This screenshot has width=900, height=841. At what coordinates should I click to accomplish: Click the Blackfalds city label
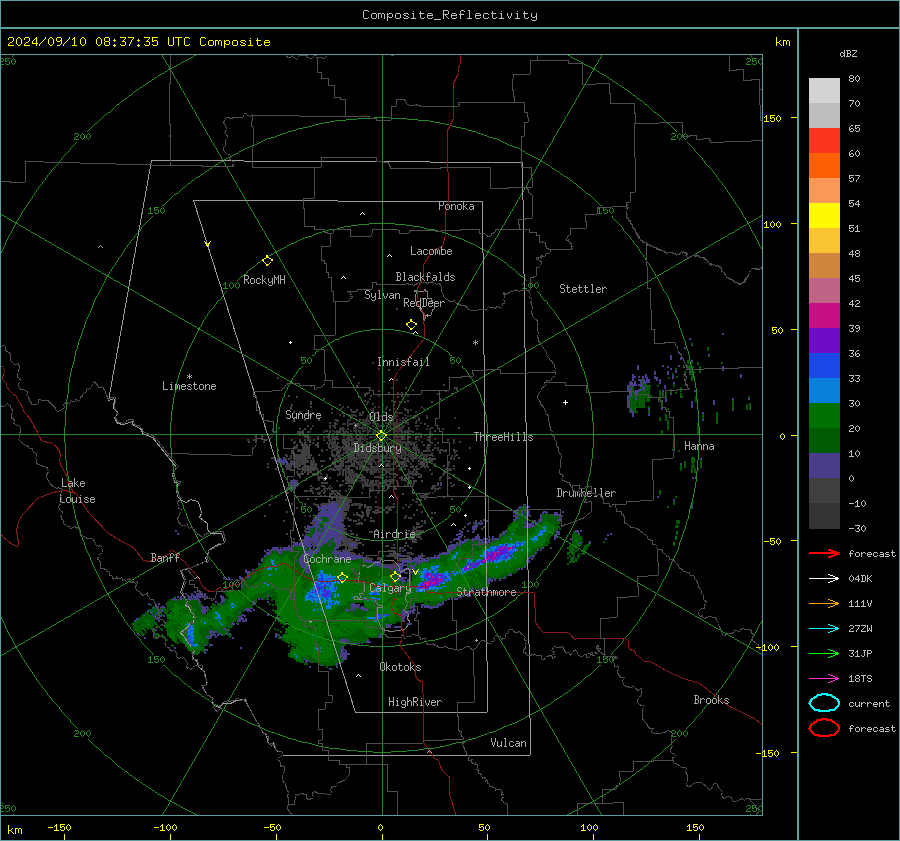pyautogui.click(x=425, y=277)
